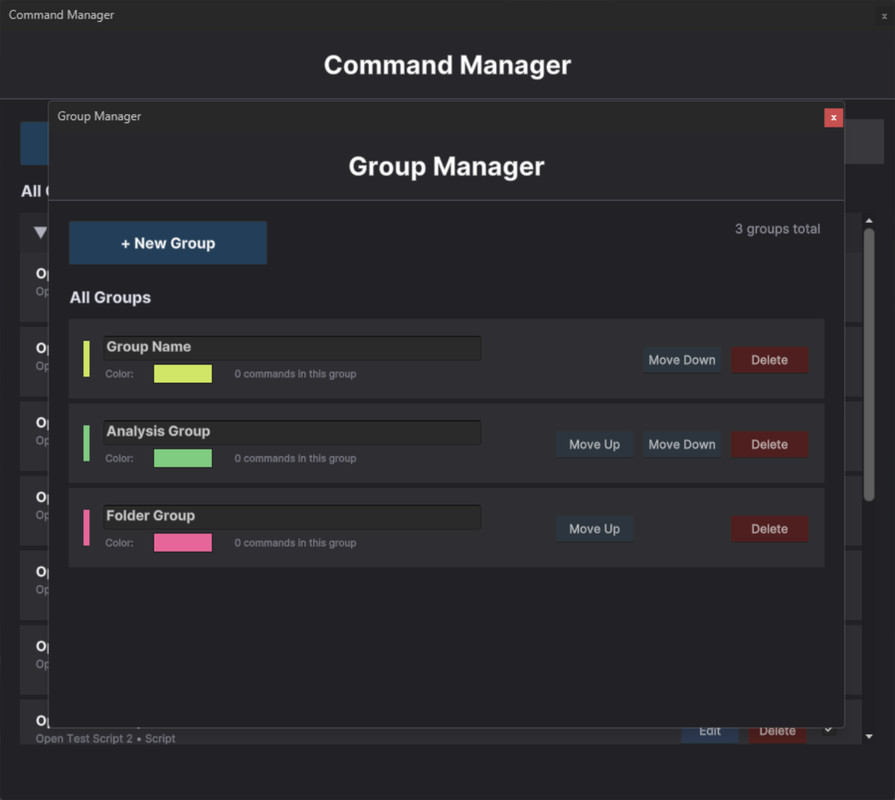The image size is (895, 800).
Task: Move the "Group Name" group down
Action: coord(681,360)
